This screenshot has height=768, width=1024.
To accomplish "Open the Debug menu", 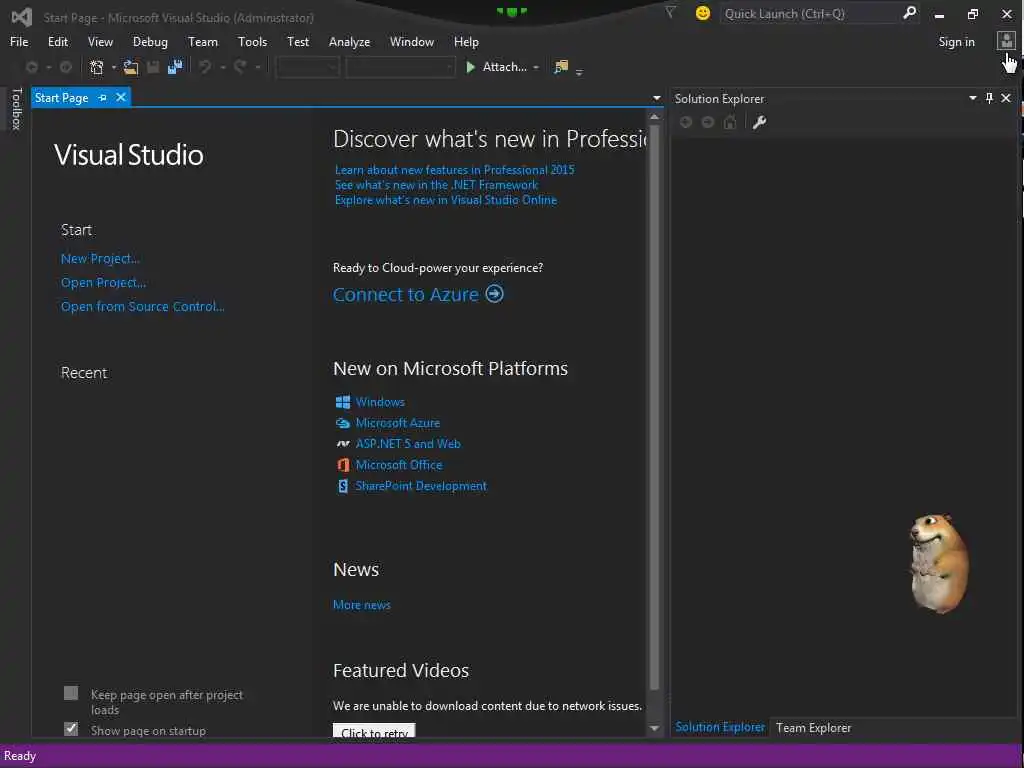I will pos(150,42).
